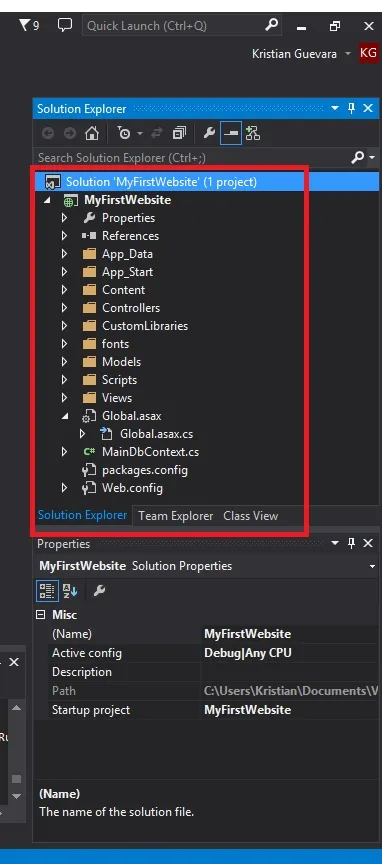Switch to the Team Explorer tab
Viewport: 382px width, 864px height.
(175, 516)
